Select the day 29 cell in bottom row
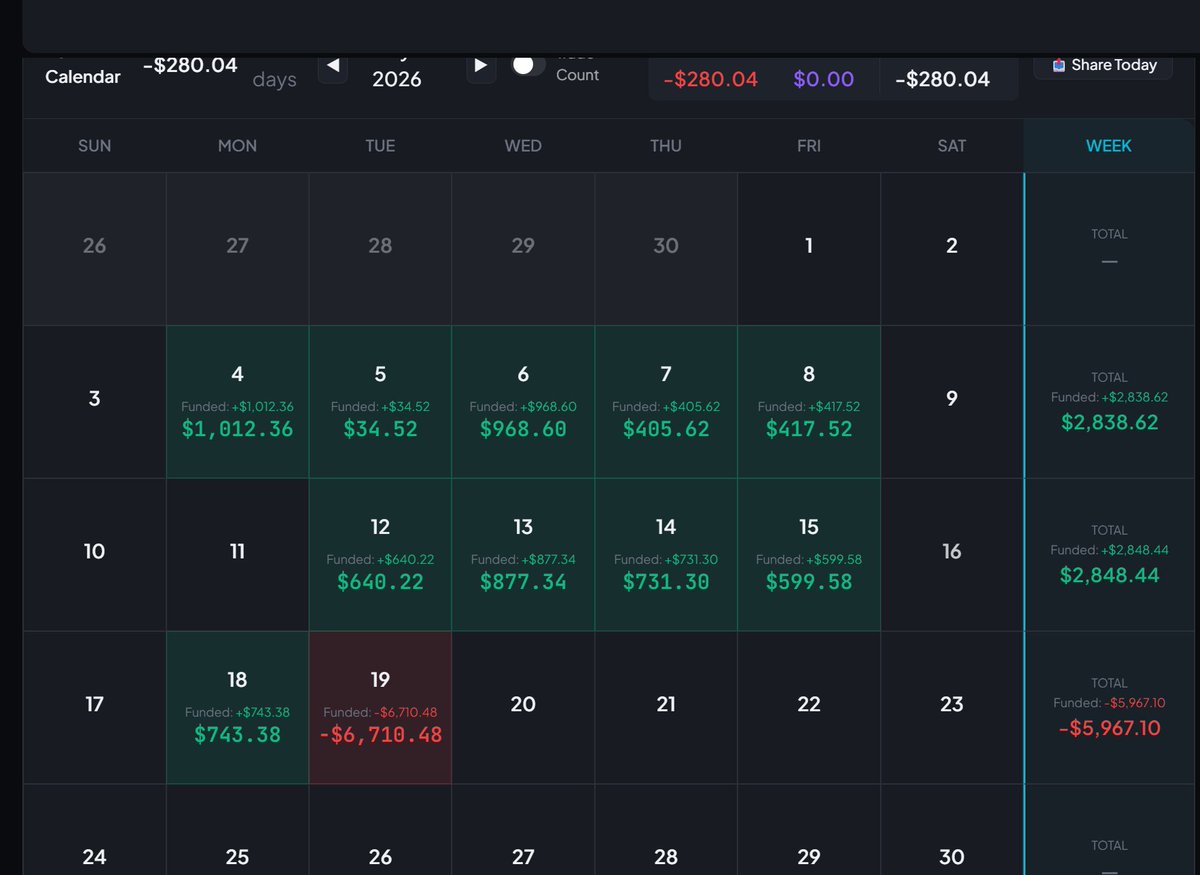Screen dimensions: 1200x875 tap(809, 830)
